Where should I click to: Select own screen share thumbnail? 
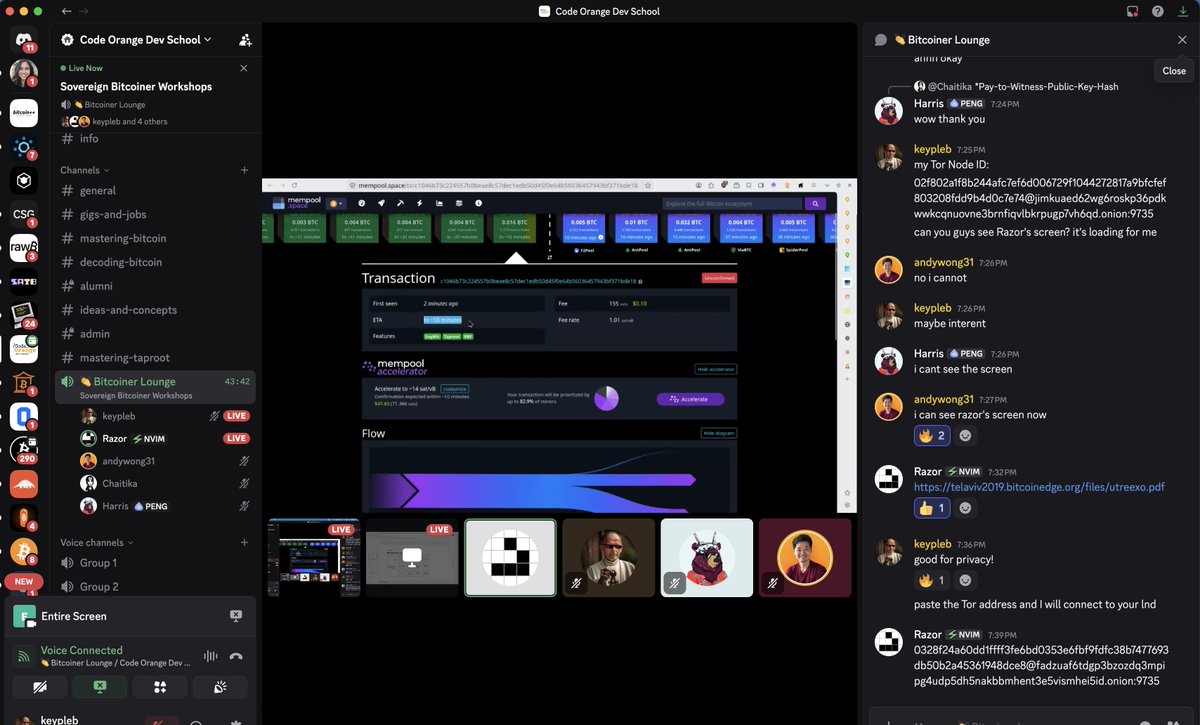pos(314,558)
